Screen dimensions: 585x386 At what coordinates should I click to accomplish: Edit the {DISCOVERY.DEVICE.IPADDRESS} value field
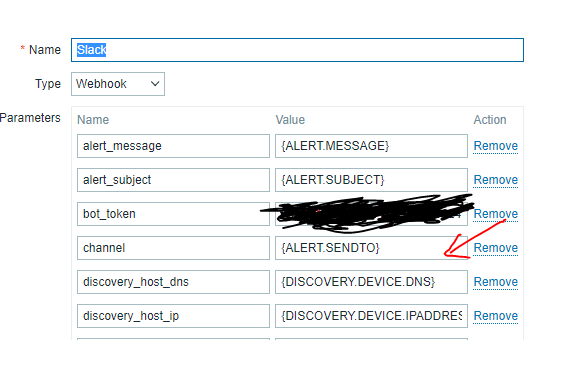pyautogui.click(x=371, y=316)
